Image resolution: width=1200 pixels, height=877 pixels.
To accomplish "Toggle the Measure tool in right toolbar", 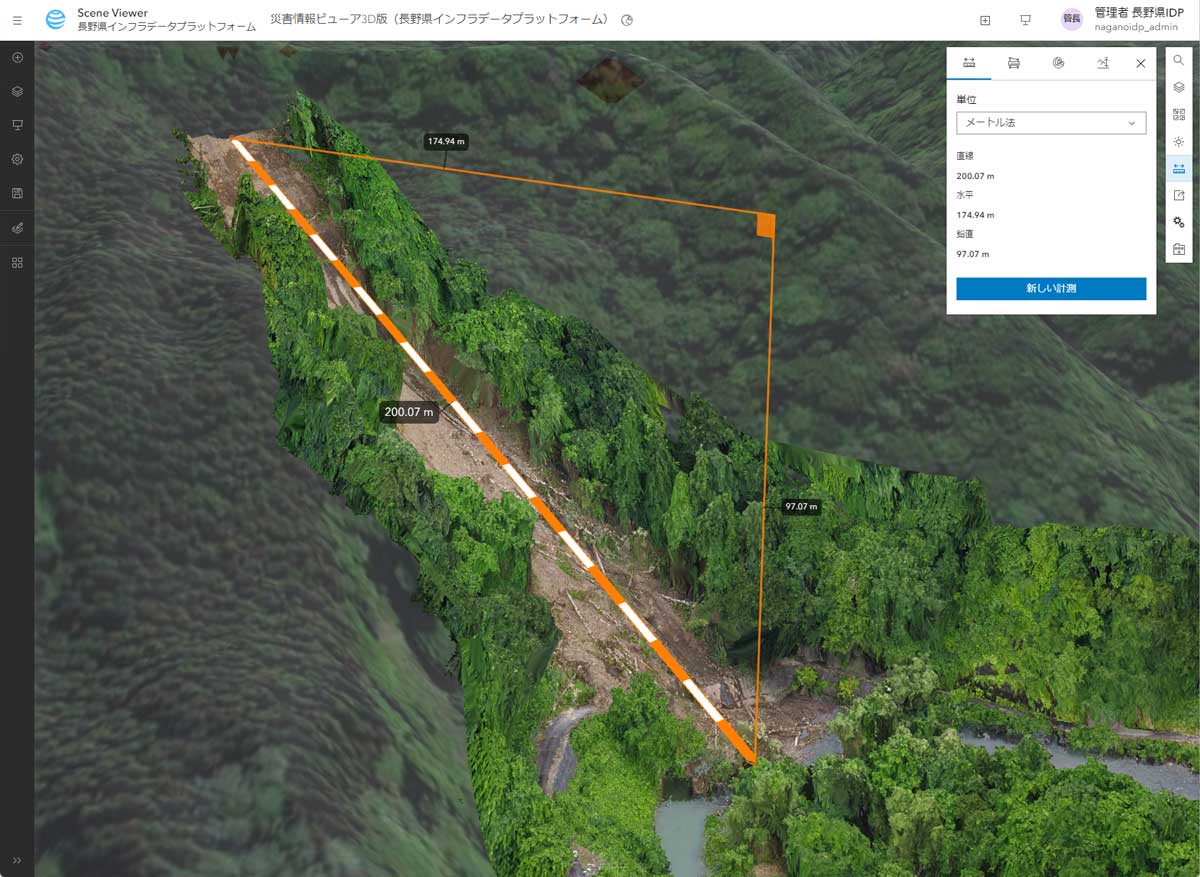I will click(1179, 168).
